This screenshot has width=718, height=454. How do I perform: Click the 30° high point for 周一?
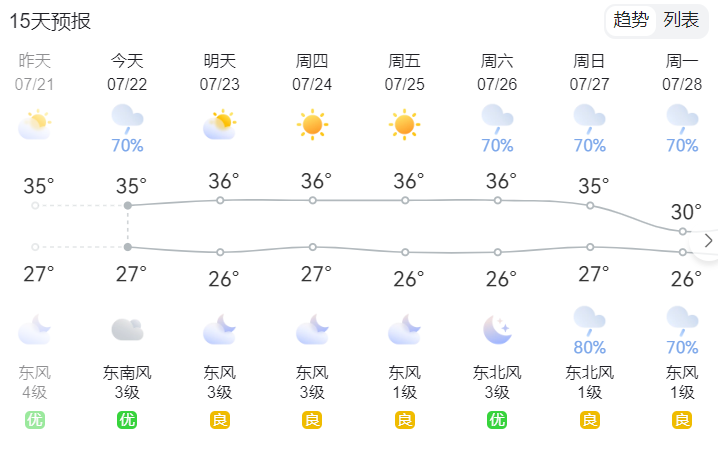pos(683,231)
